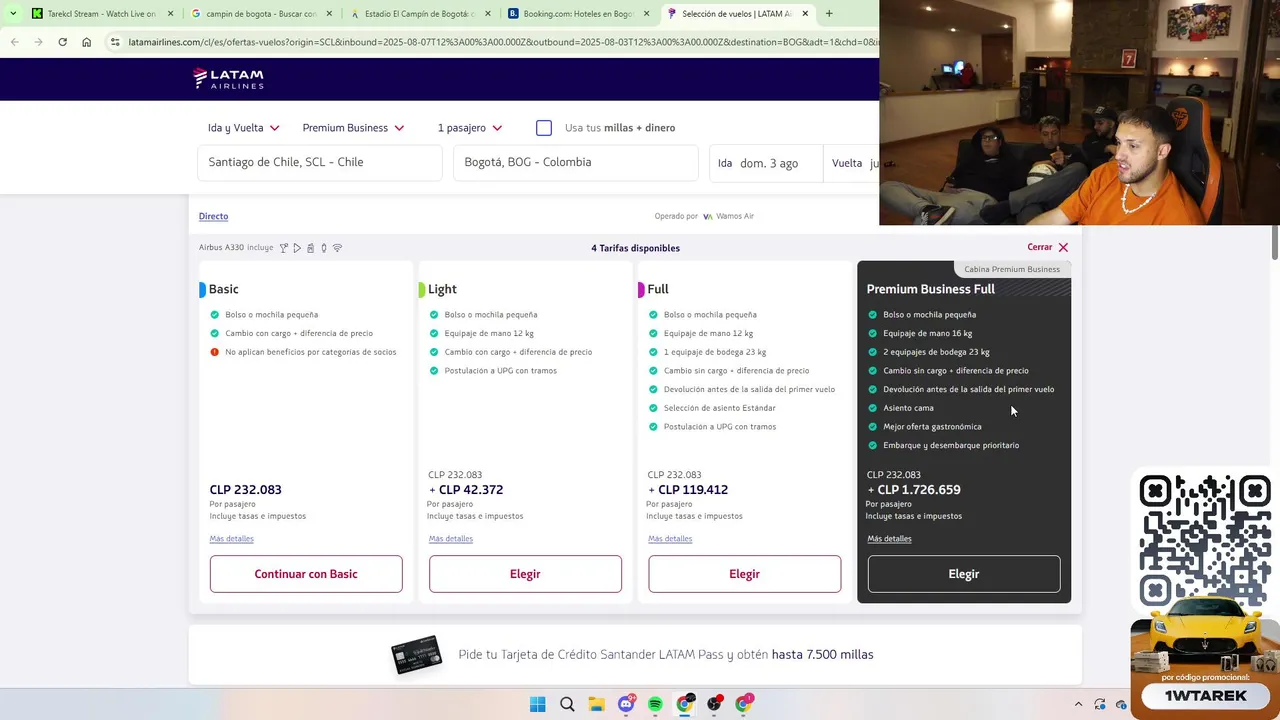Click the origin field Santiago de Chile

coord(320,162)
